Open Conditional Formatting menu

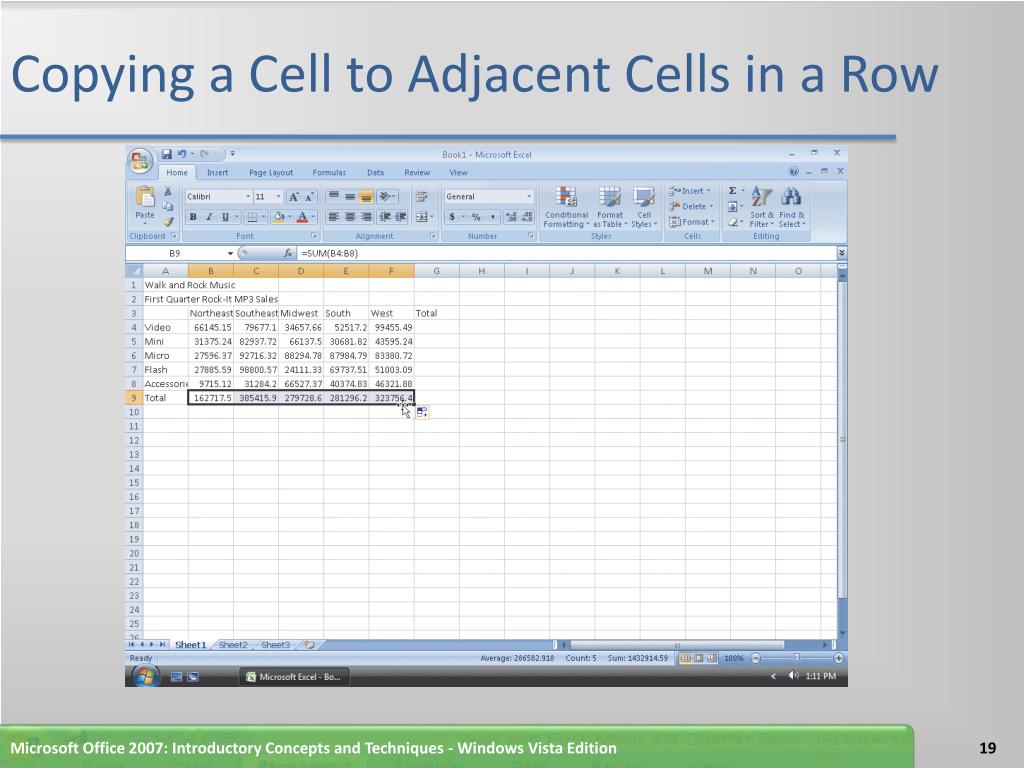tap(566, 207)
